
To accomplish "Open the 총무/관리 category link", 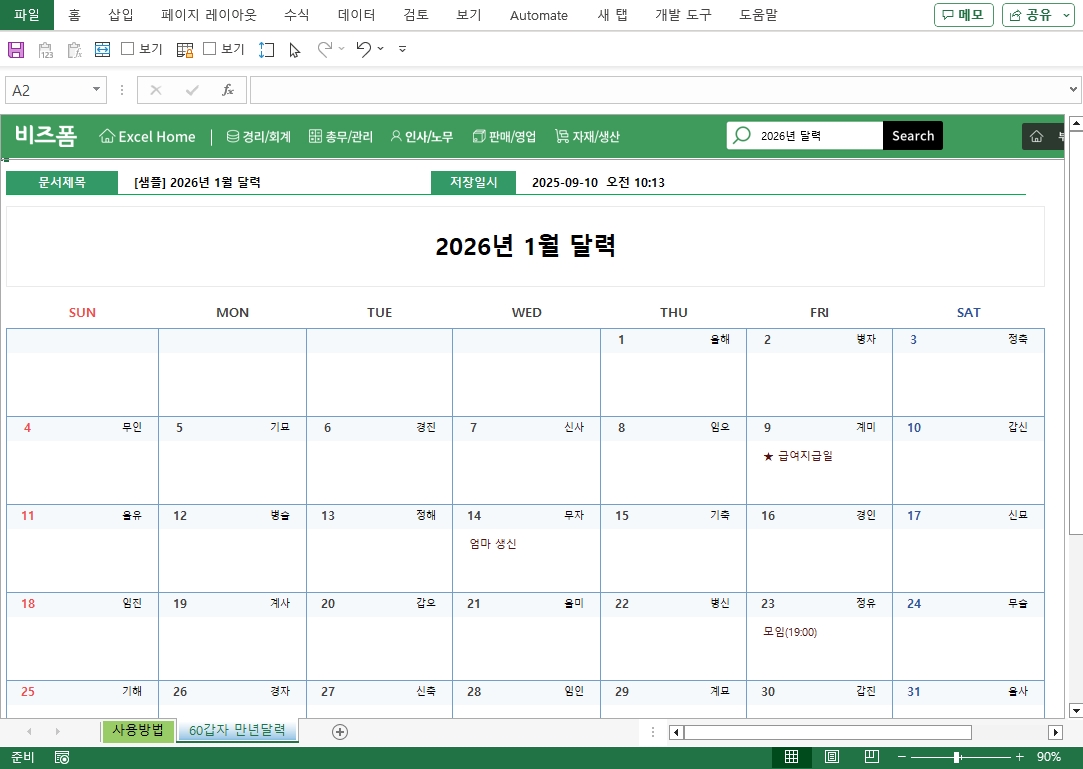I will pos(341,136).
